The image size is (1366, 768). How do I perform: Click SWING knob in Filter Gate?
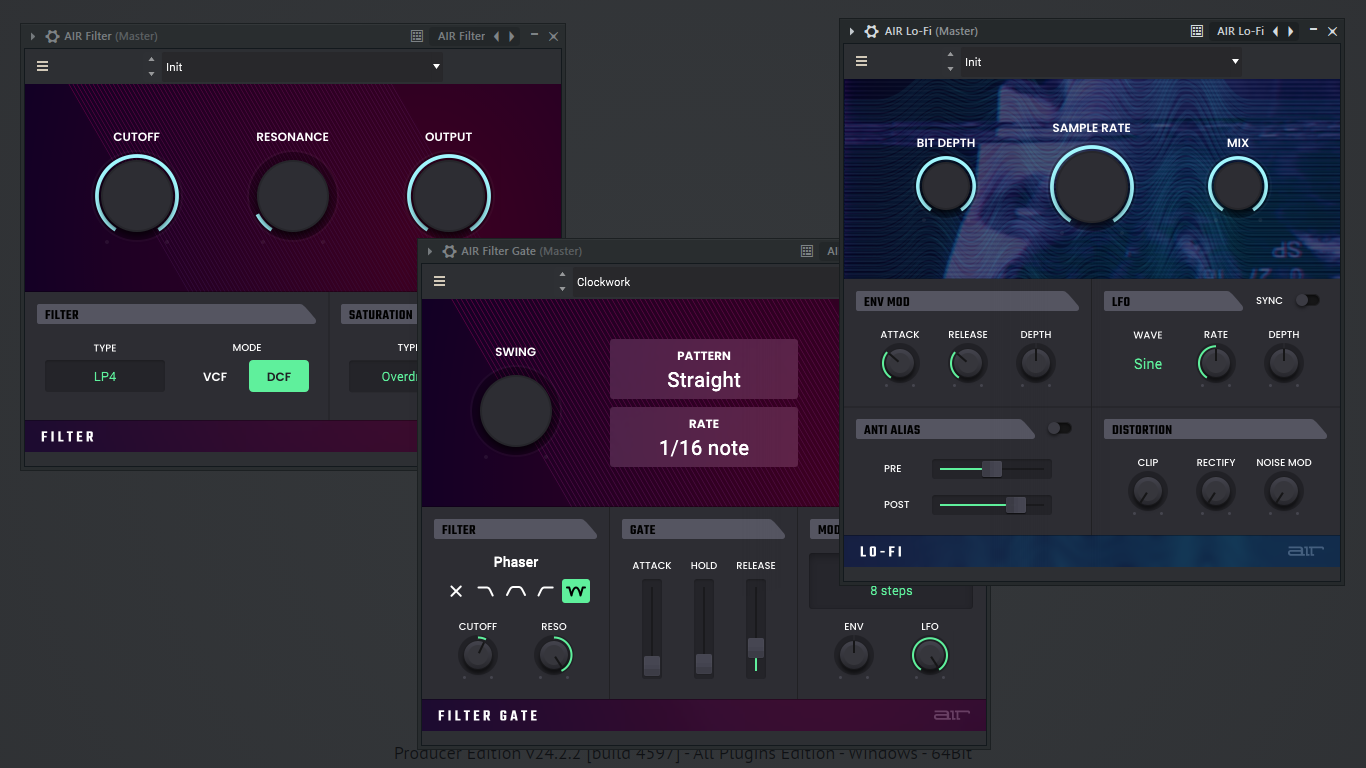click(x=516, y=411)
